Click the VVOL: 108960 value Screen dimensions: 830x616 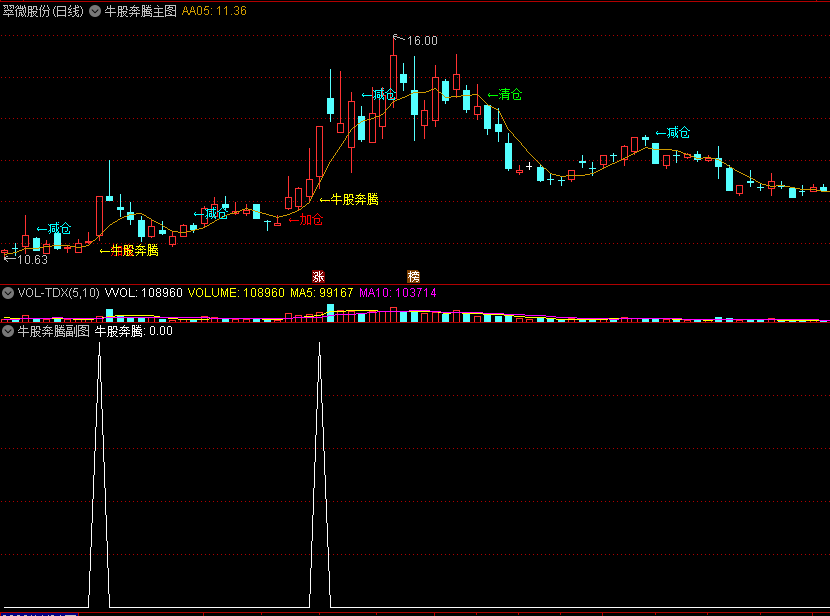coord(143,293)
